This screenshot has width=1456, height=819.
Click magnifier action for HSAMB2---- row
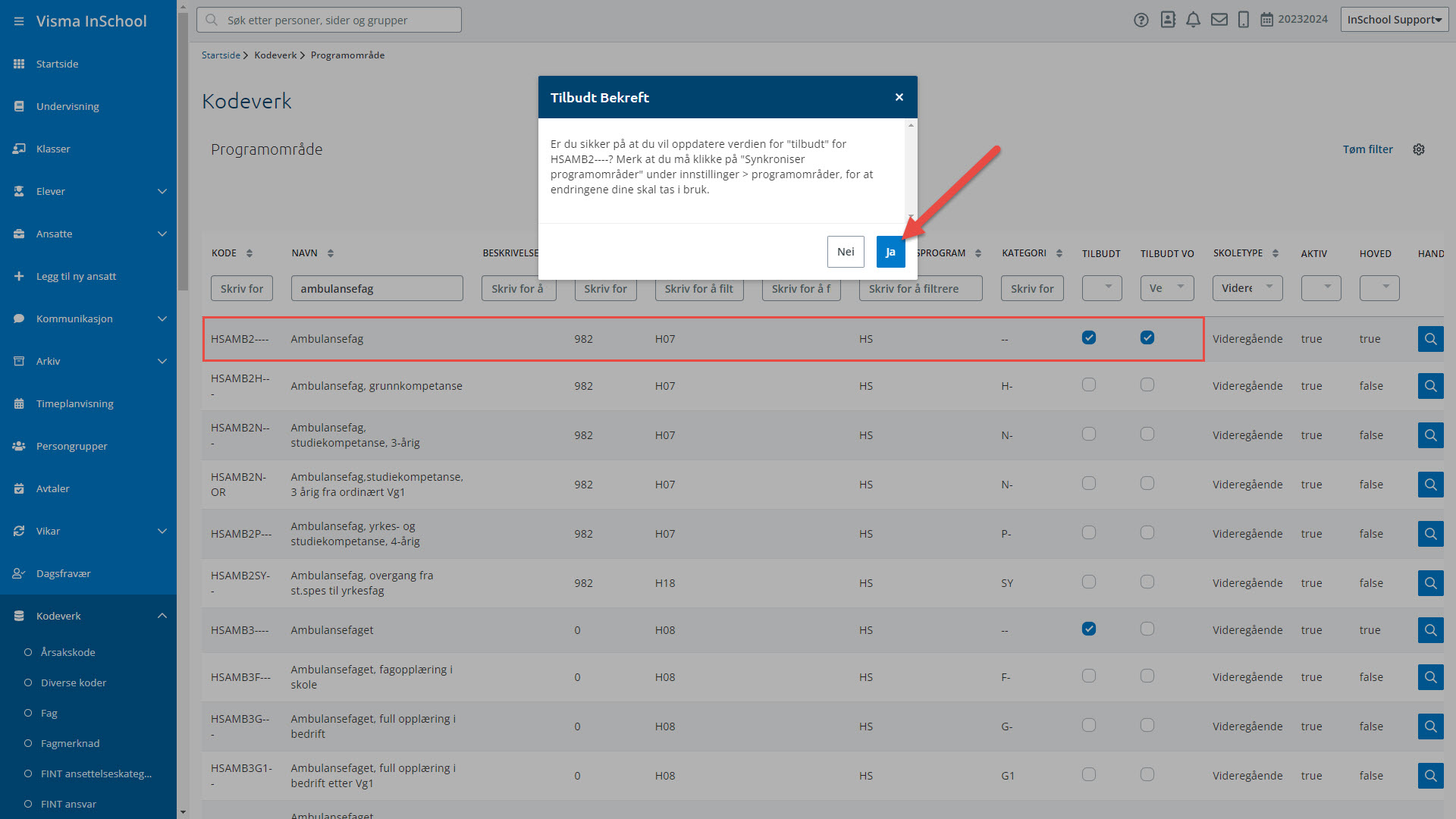coord(1430,339)
